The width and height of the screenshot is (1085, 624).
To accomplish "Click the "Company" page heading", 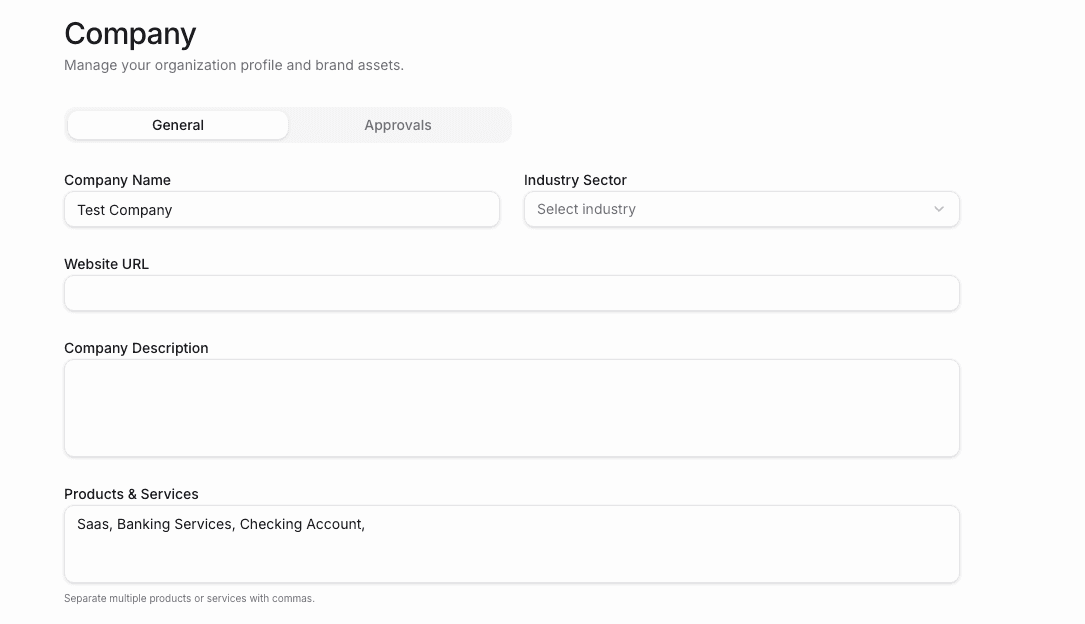I will (130, 33).
